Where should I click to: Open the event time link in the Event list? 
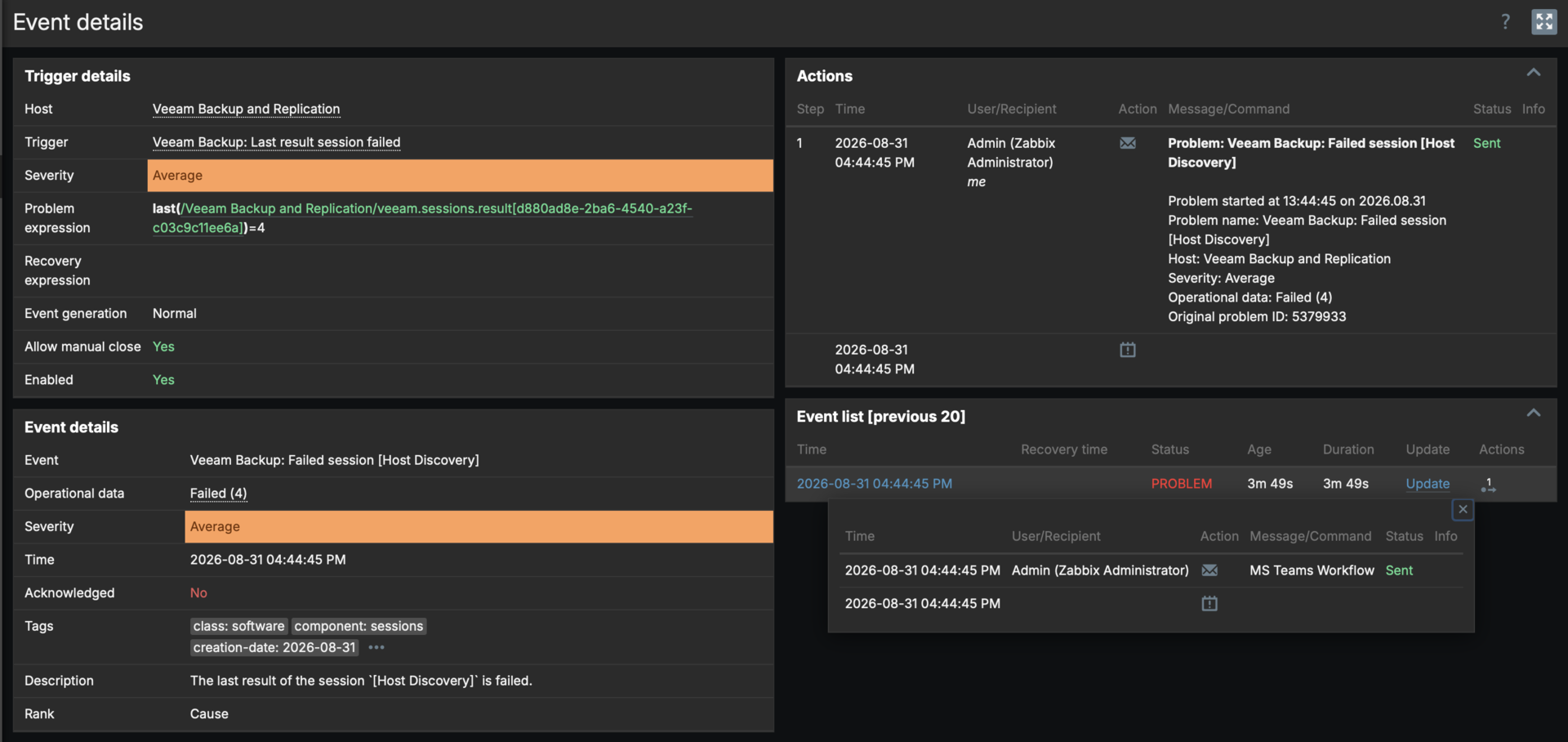[874, 484]
